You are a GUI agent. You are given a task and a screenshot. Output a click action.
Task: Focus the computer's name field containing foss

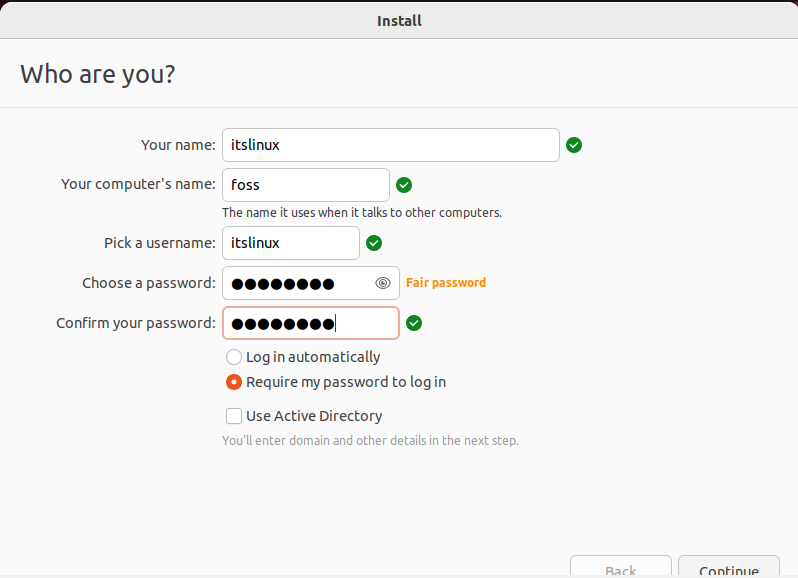click(x=306, y=185)
